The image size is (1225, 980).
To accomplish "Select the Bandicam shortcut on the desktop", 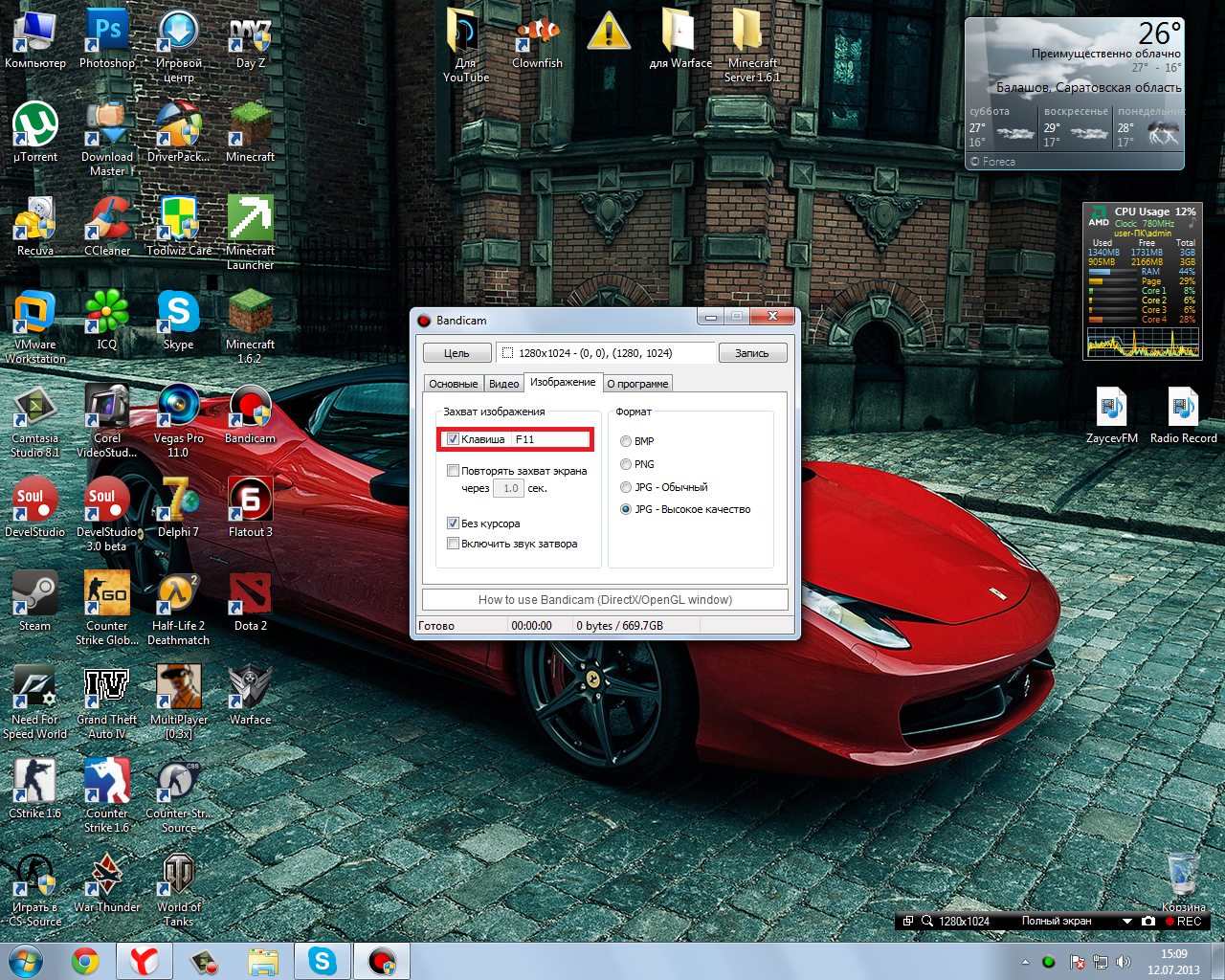I will (x=251, y=415).
